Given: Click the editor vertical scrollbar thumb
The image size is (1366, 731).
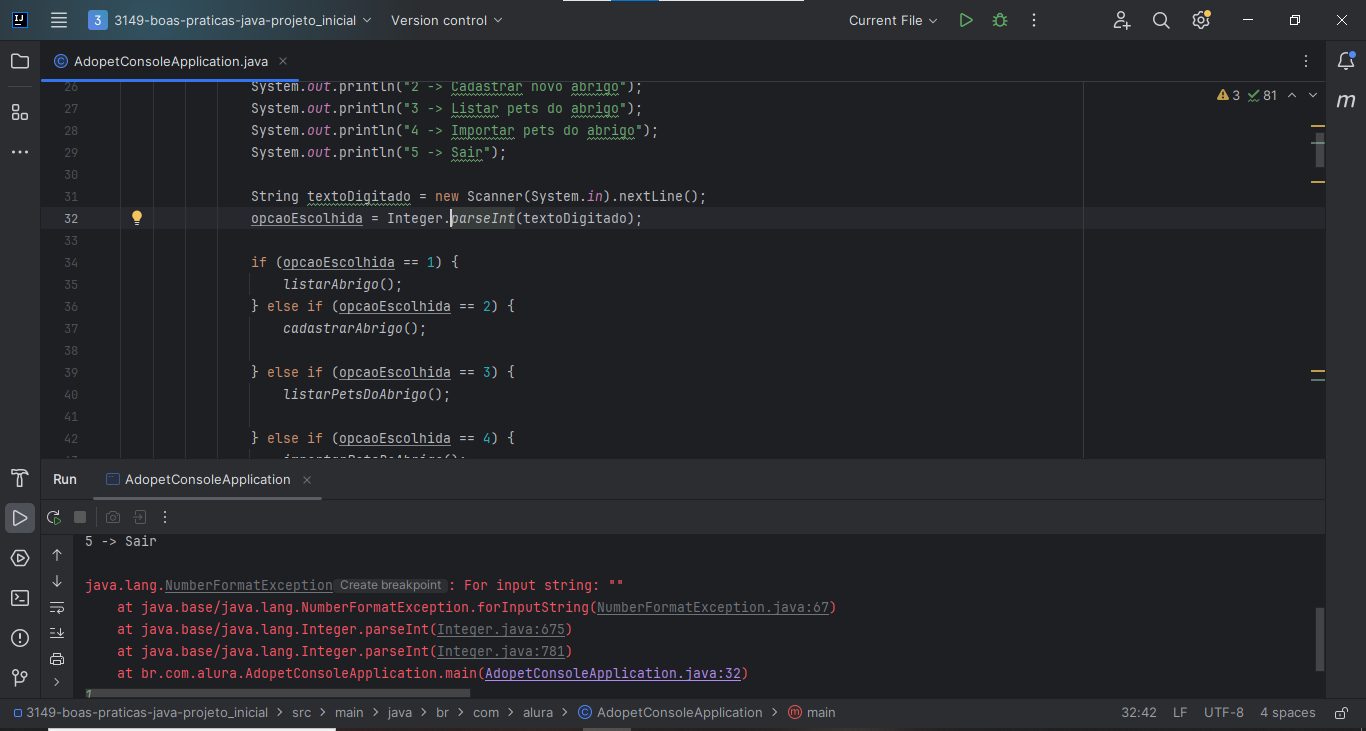Looking at the screenshot, I should click(1320, 150).
